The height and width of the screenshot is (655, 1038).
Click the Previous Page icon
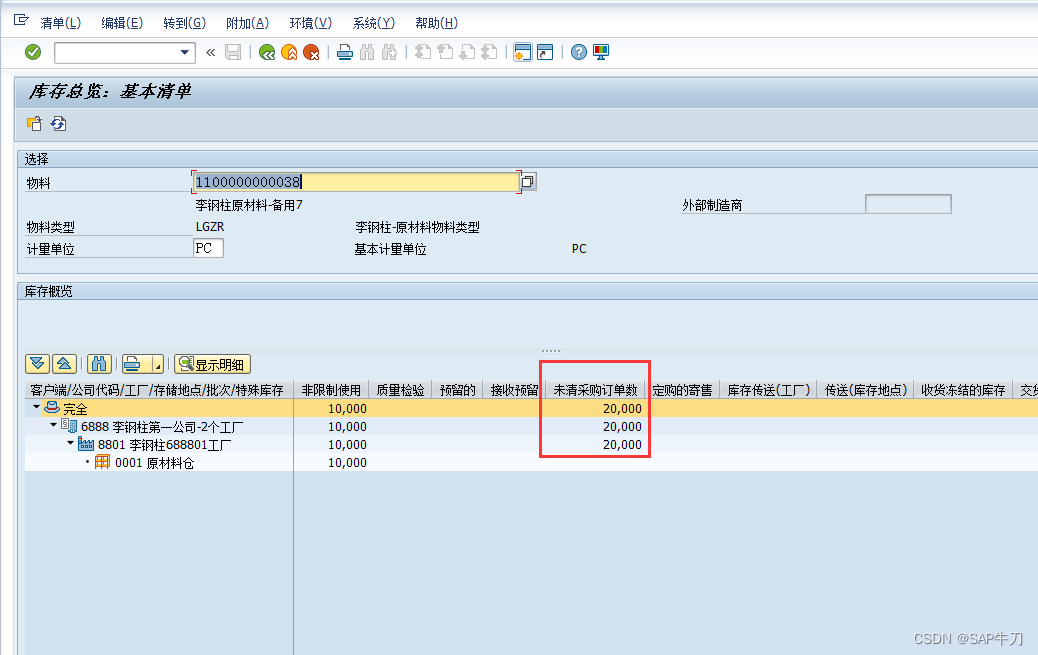click(446, 52)
